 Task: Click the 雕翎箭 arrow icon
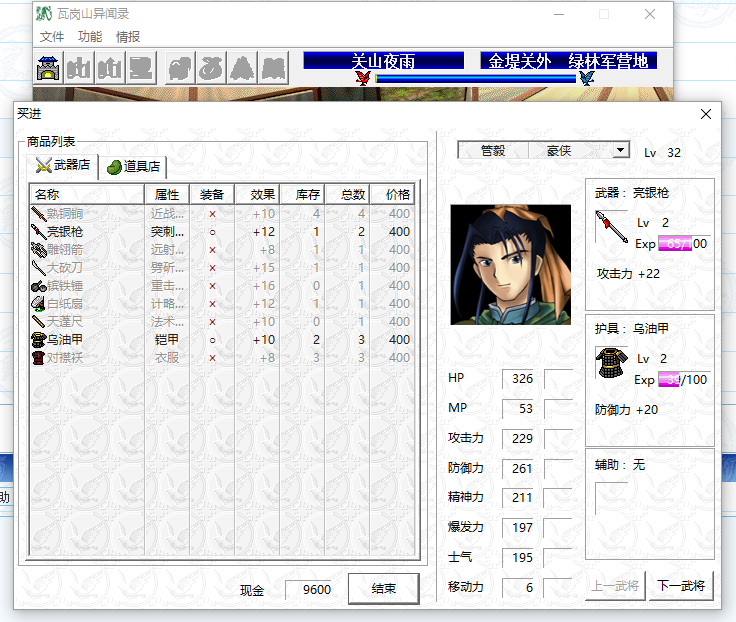38,249
